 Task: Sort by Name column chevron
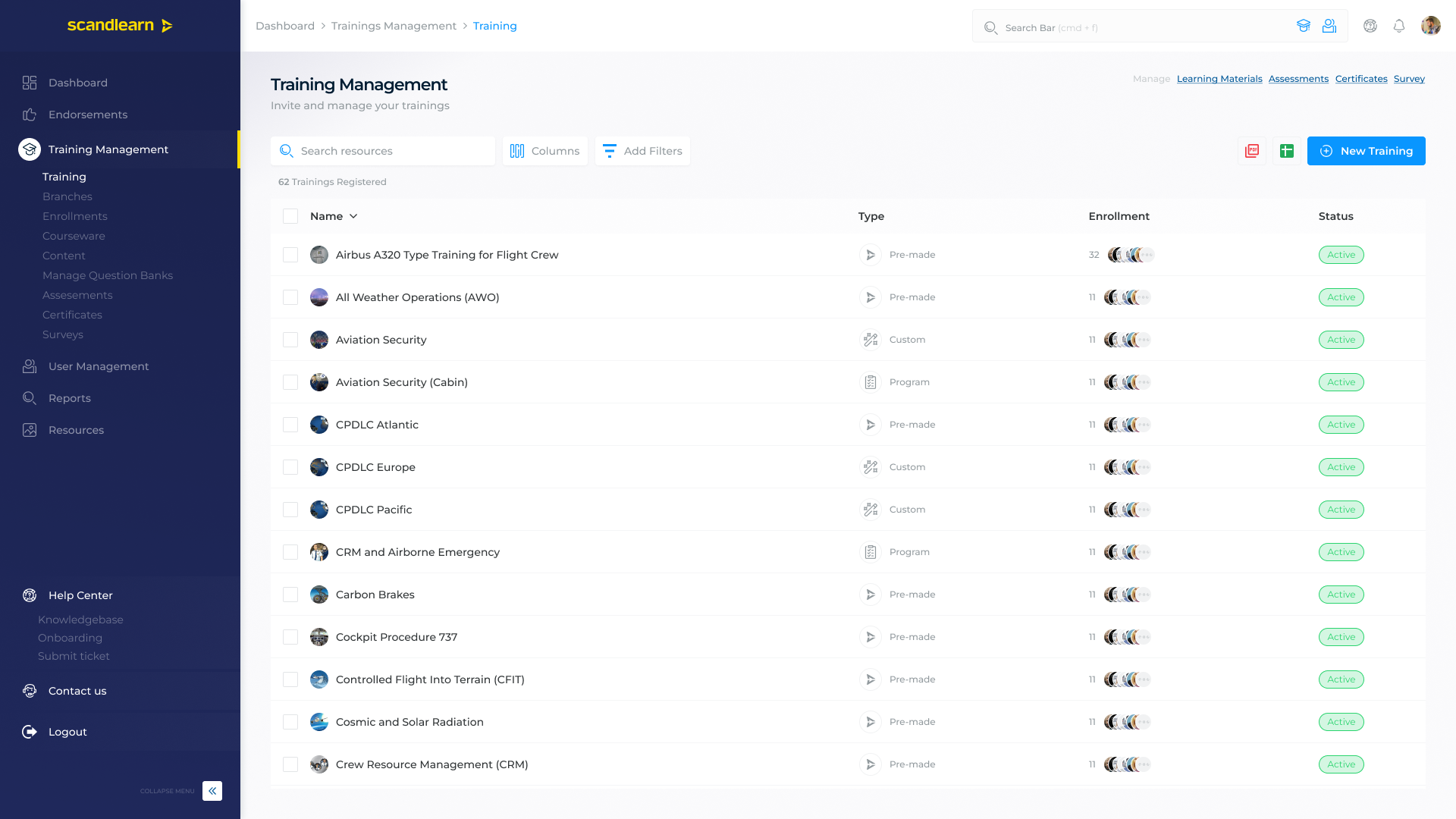[x=353, y=216]
